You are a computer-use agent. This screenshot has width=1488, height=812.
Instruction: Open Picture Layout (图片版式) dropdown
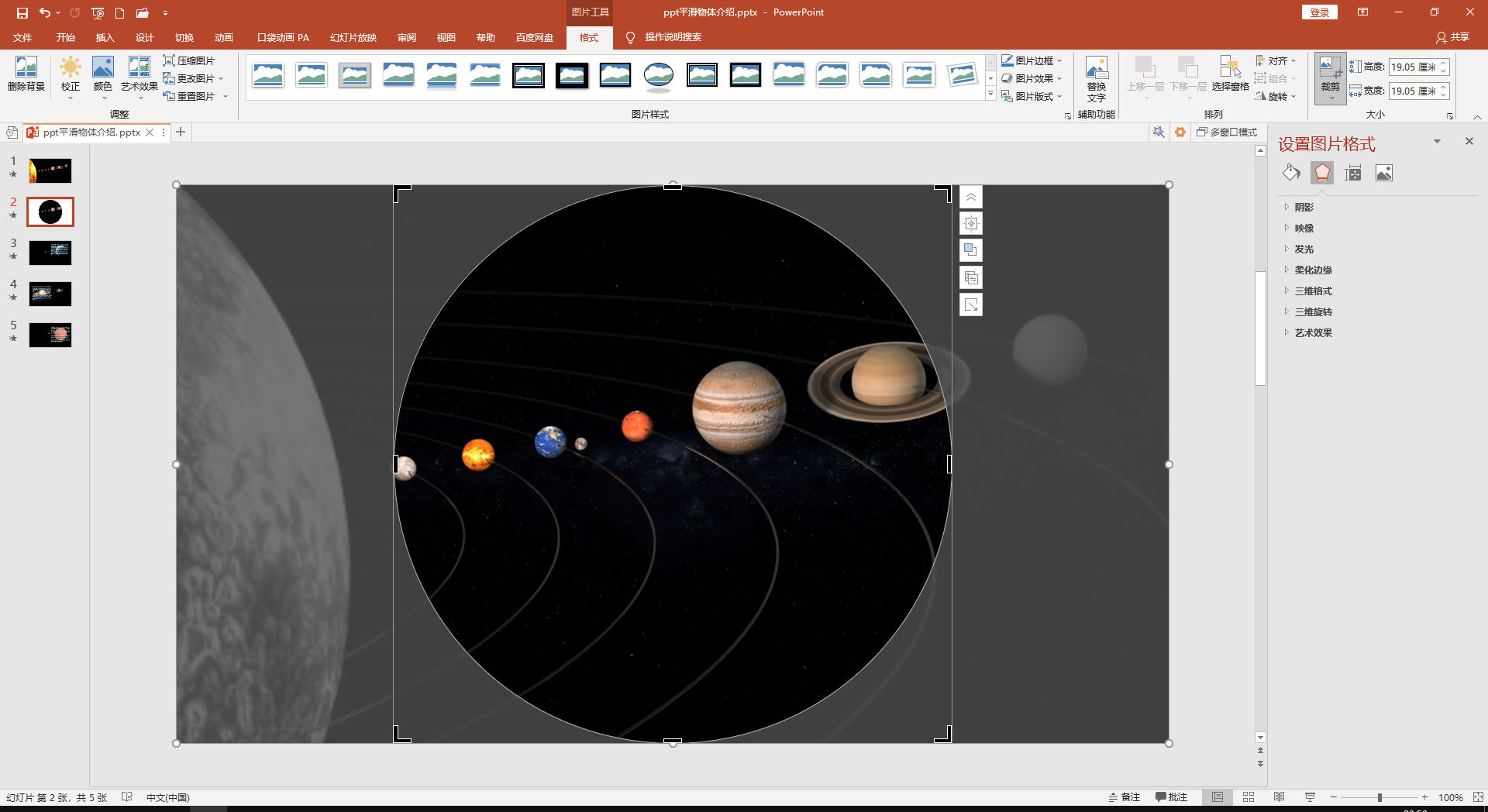click(1032, 96)
